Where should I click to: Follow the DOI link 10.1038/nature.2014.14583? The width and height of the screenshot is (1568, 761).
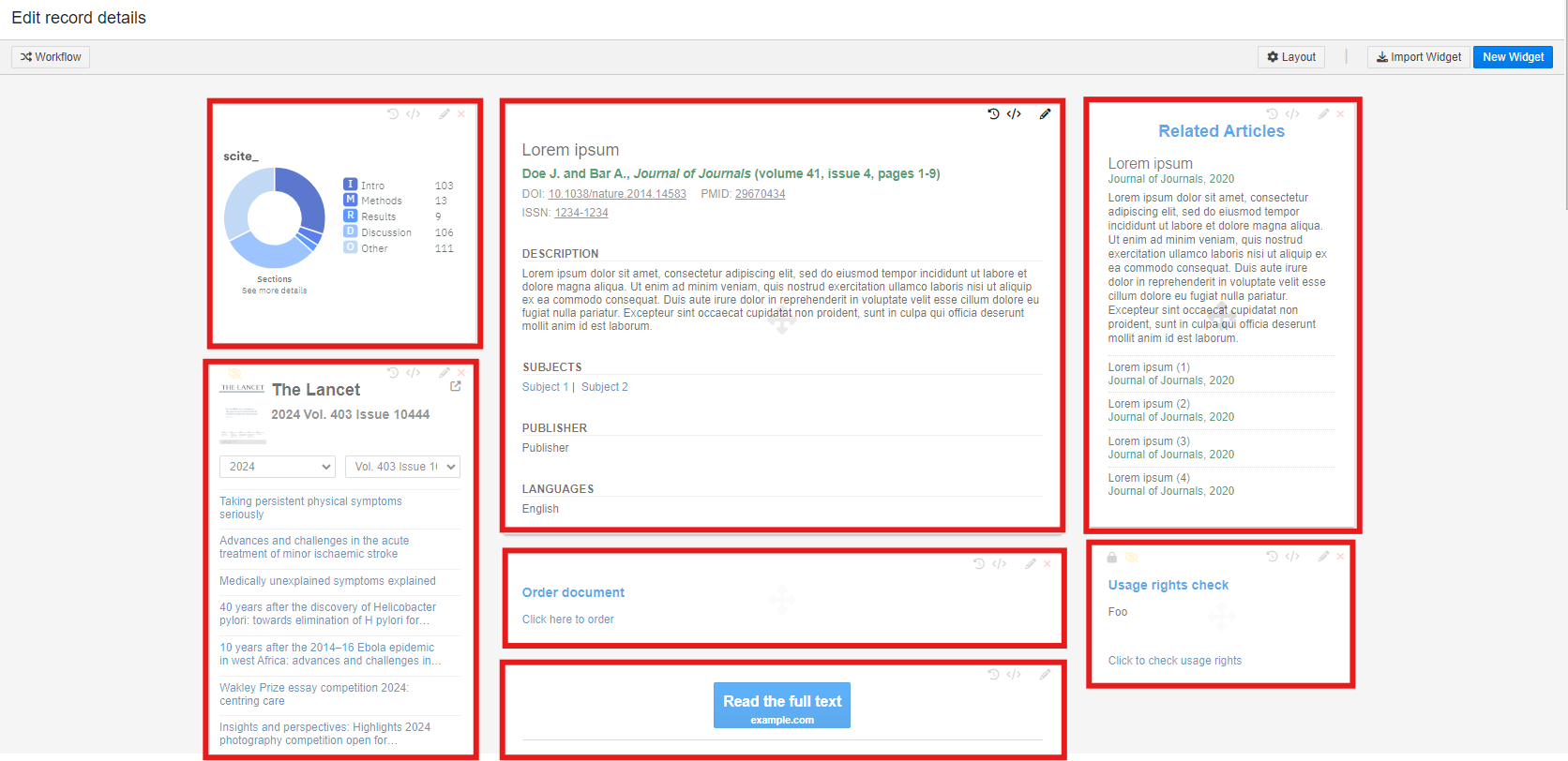pyautogui.click(x=617, y=194)
